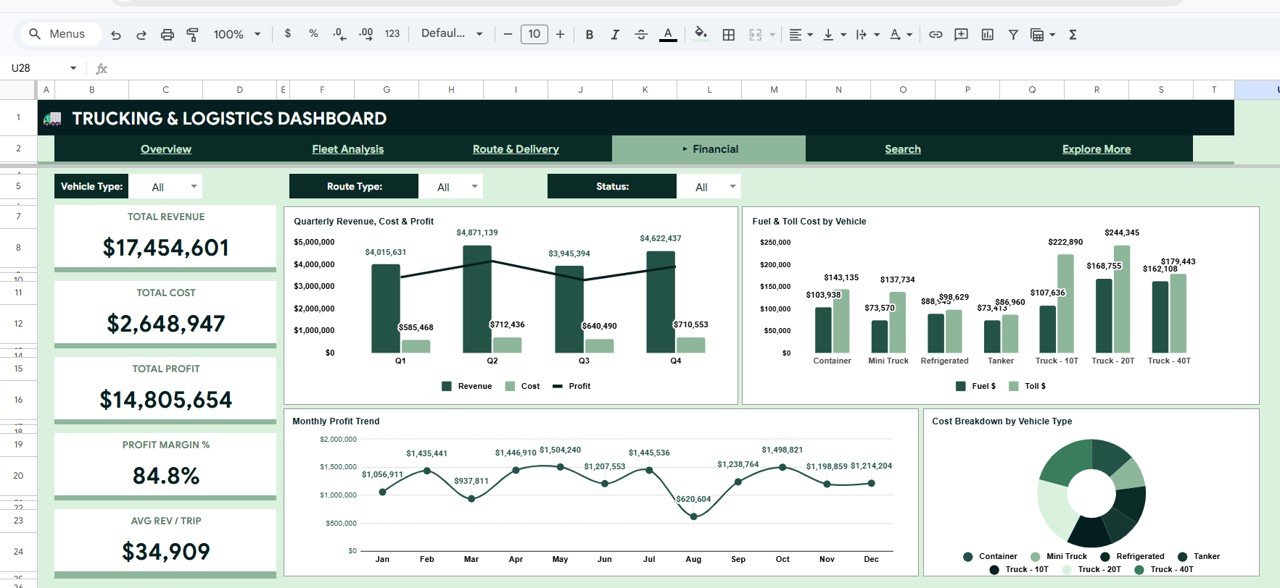Open the Explore More link

point(1095,148)
